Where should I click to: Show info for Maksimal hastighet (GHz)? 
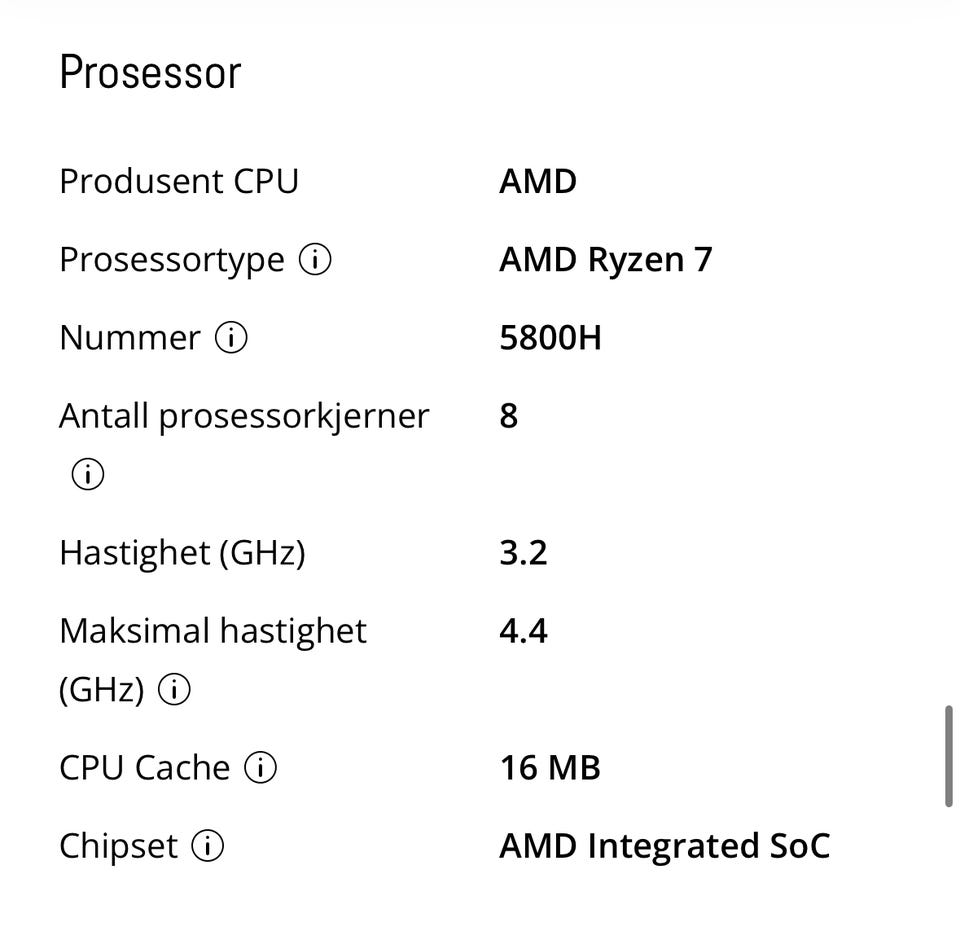pos(175,690)
